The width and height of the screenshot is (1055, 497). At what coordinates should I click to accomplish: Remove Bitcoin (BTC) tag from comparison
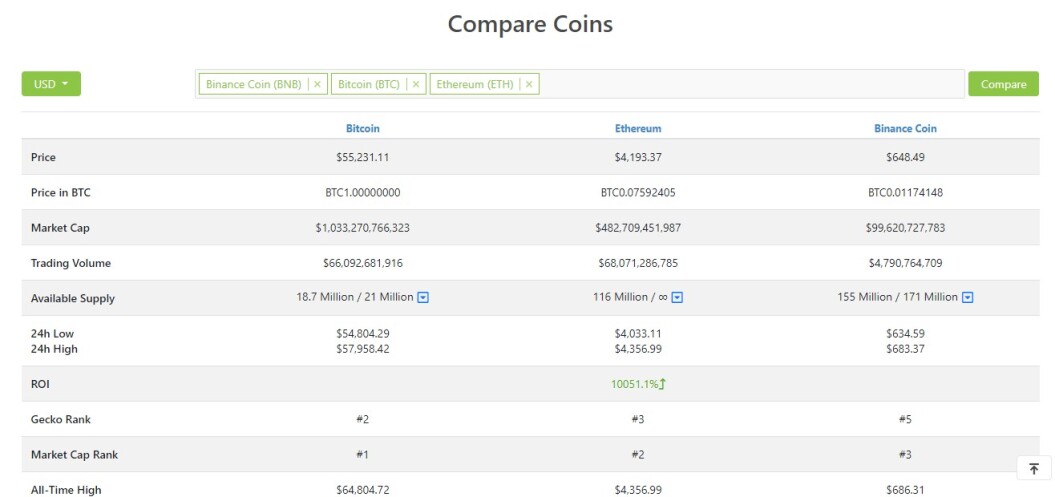(x=416, y=84)
